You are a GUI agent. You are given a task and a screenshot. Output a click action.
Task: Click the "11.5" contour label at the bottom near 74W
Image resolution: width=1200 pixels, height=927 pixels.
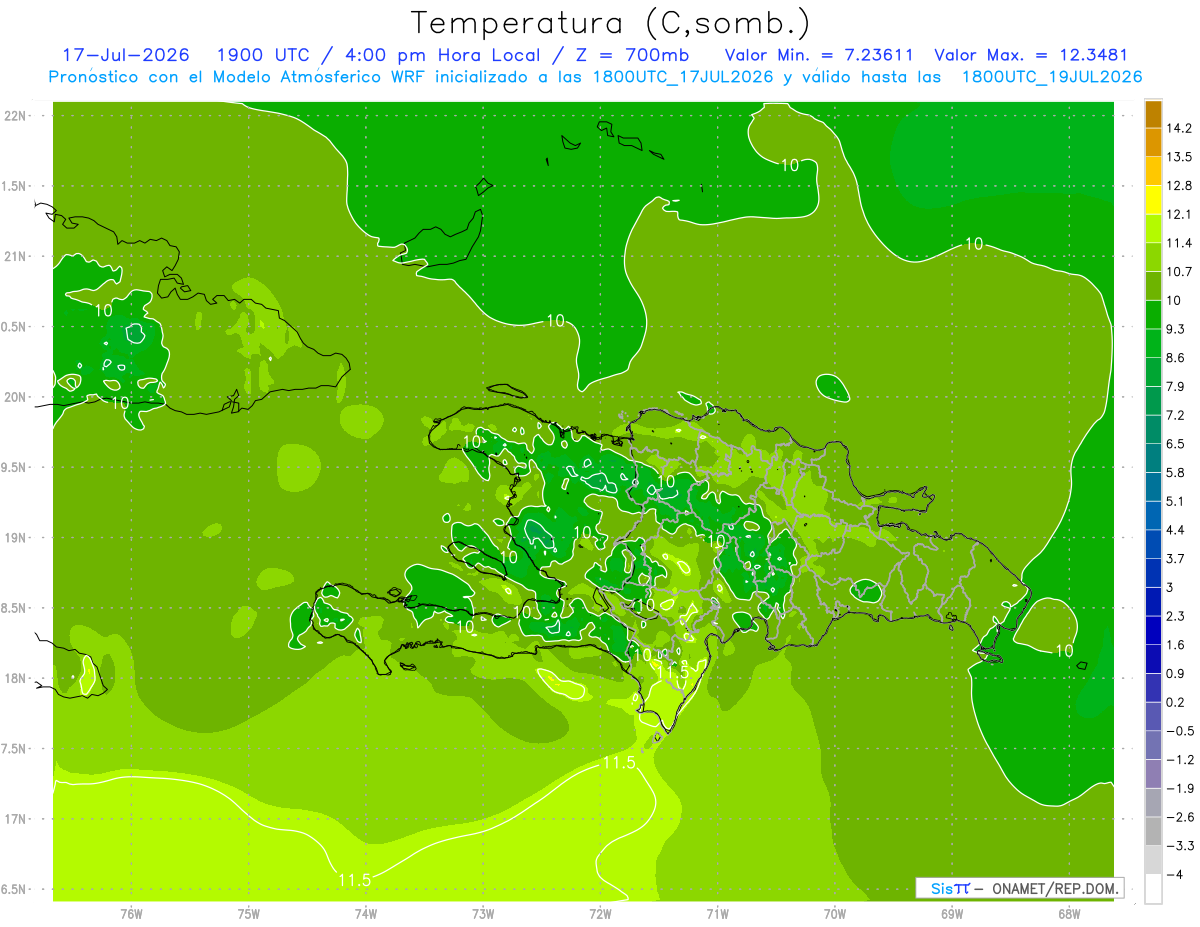pos(355,880)
